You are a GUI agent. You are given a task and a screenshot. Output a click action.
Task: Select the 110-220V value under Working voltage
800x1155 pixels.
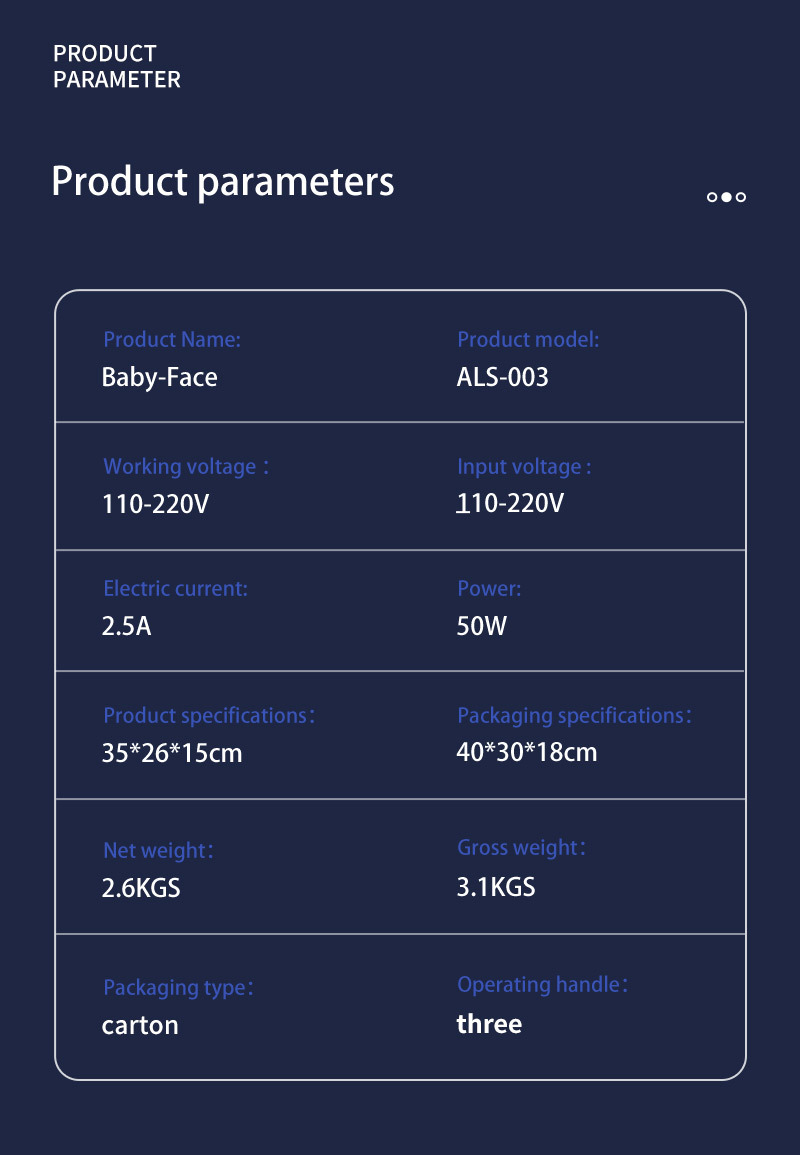[155, 503]
